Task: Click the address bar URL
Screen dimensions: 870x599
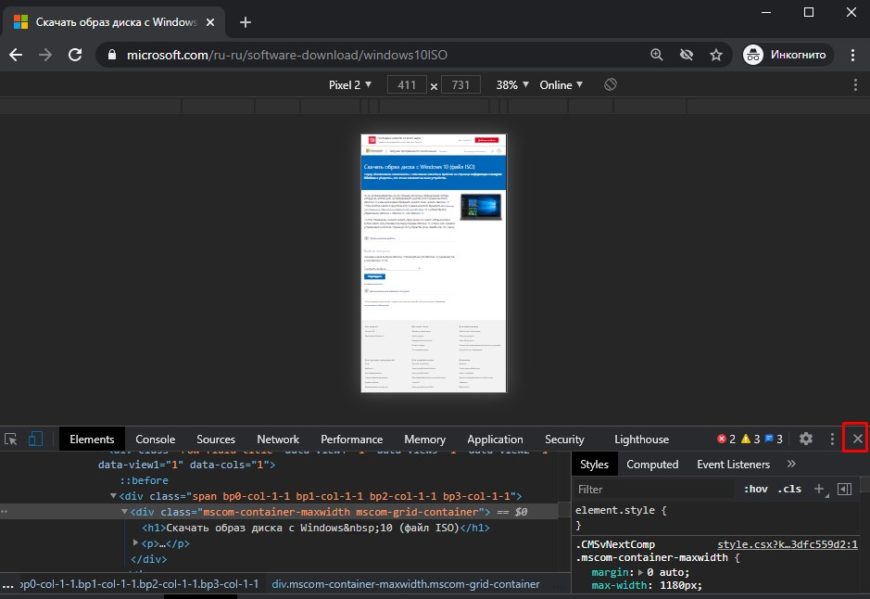Action: [x=287, y=54]
